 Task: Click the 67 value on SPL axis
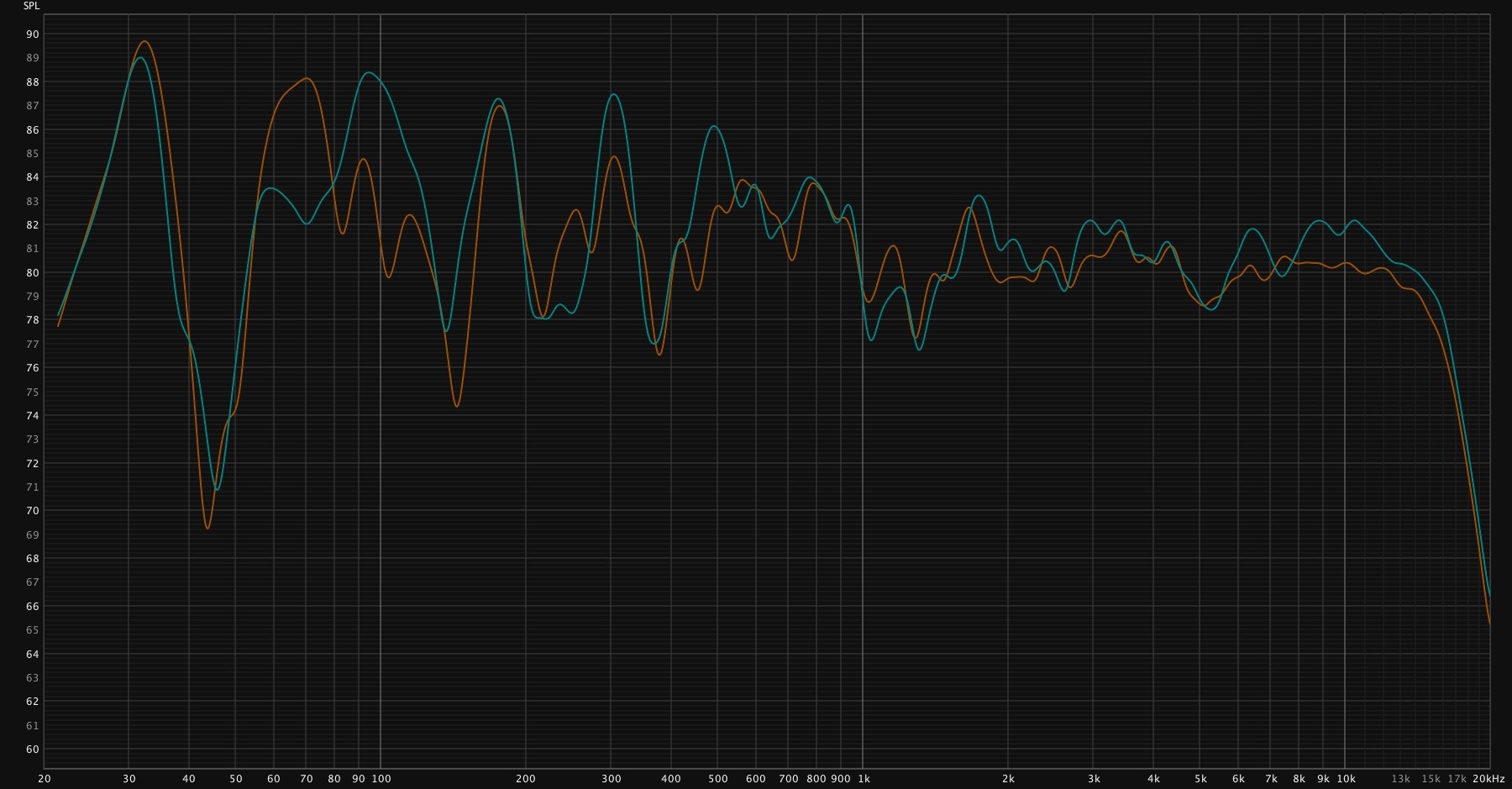tap(33, 582)
